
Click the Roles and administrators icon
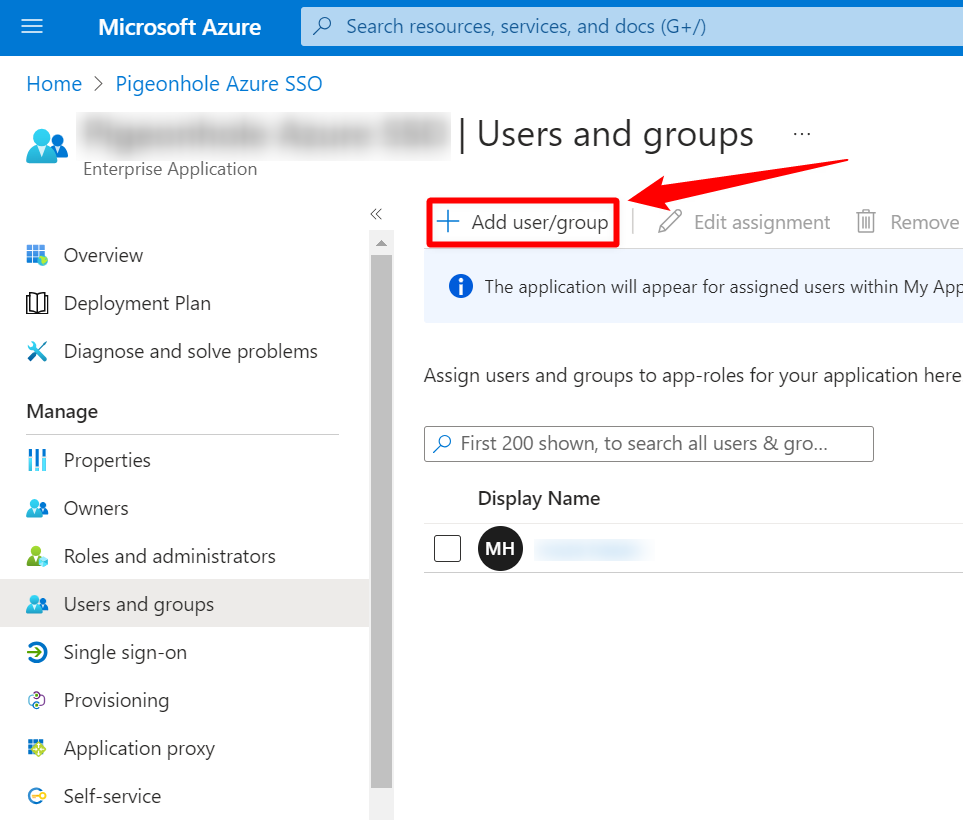pos(37,556)
